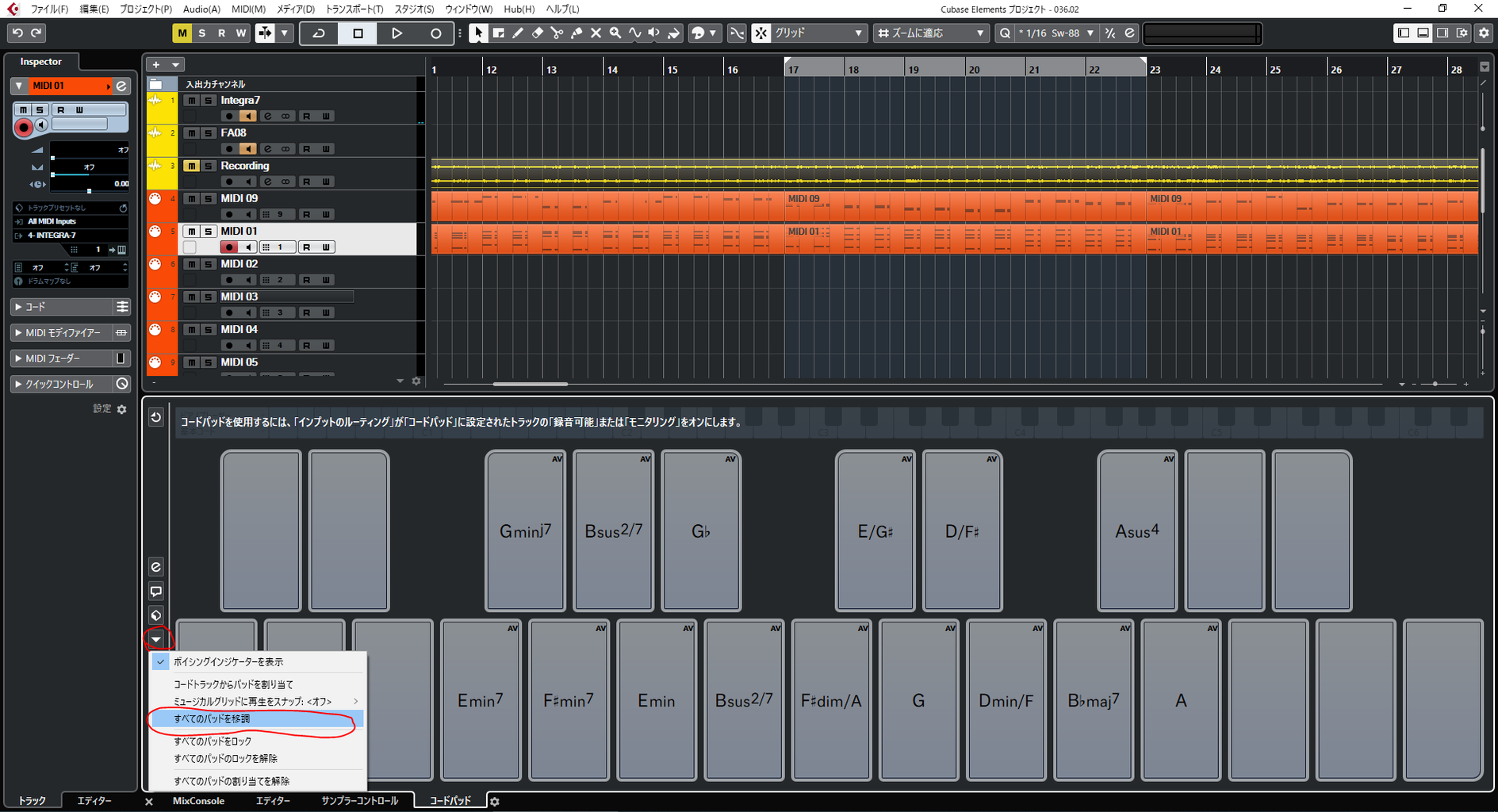This screenshot has width=1498, height=812.
Task: Click the Chord Pads functions menu arrow
Action: 156,639
